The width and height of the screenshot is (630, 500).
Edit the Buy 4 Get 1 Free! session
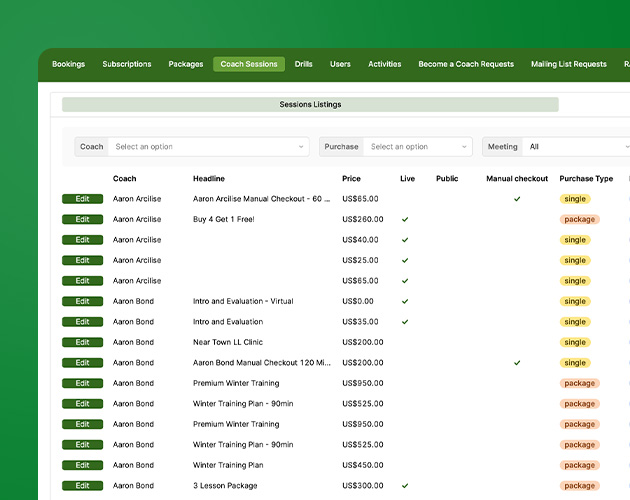82,219
